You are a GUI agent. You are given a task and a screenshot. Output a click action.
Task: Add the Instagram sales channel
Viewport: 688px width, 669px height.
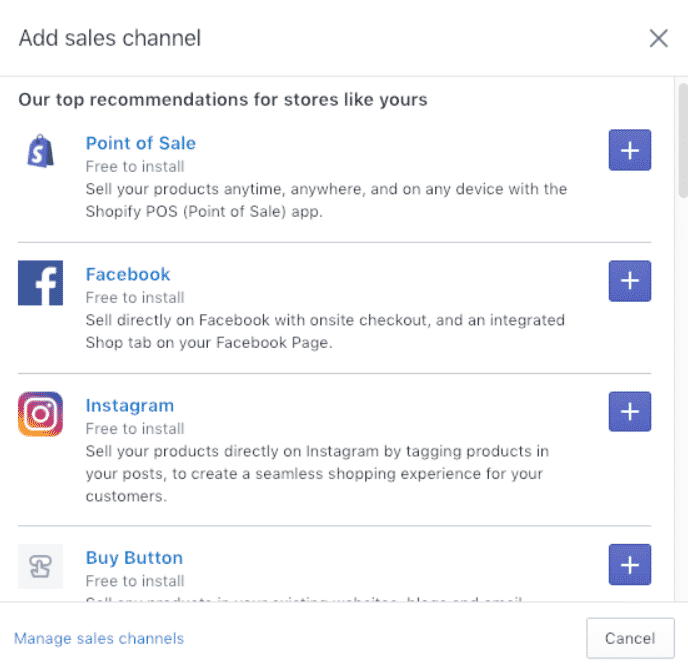click(630, 411)
